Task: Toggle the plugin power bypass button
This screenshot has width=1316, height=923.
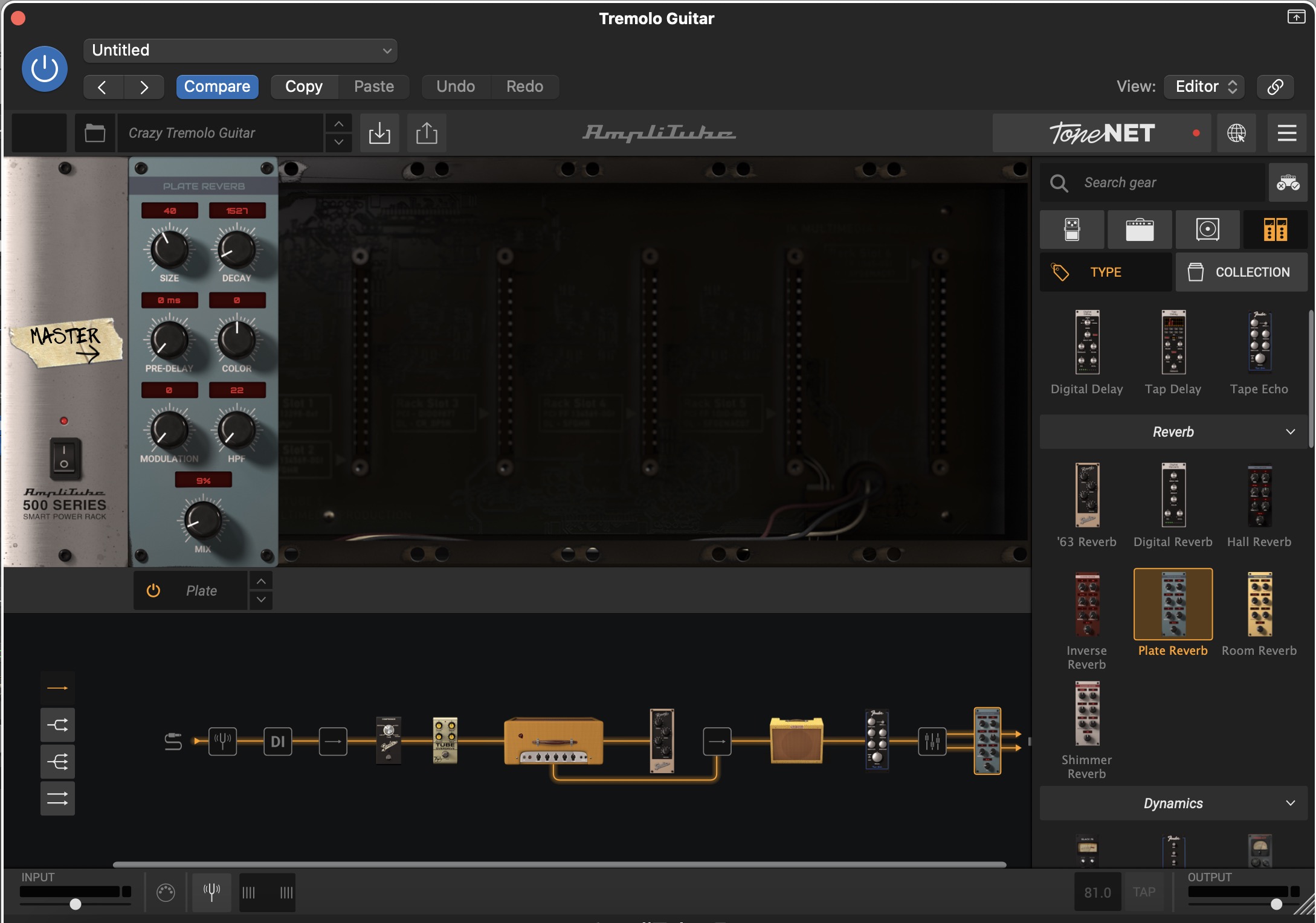Action: tap(45, 69)
